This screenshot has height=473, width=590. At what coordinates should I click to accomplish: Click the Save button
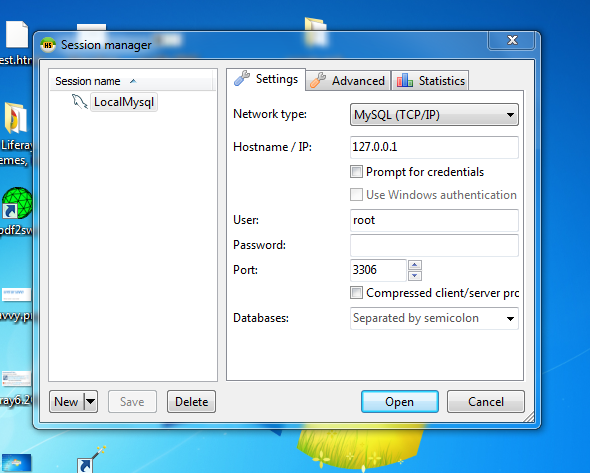(x=132, y=402)
